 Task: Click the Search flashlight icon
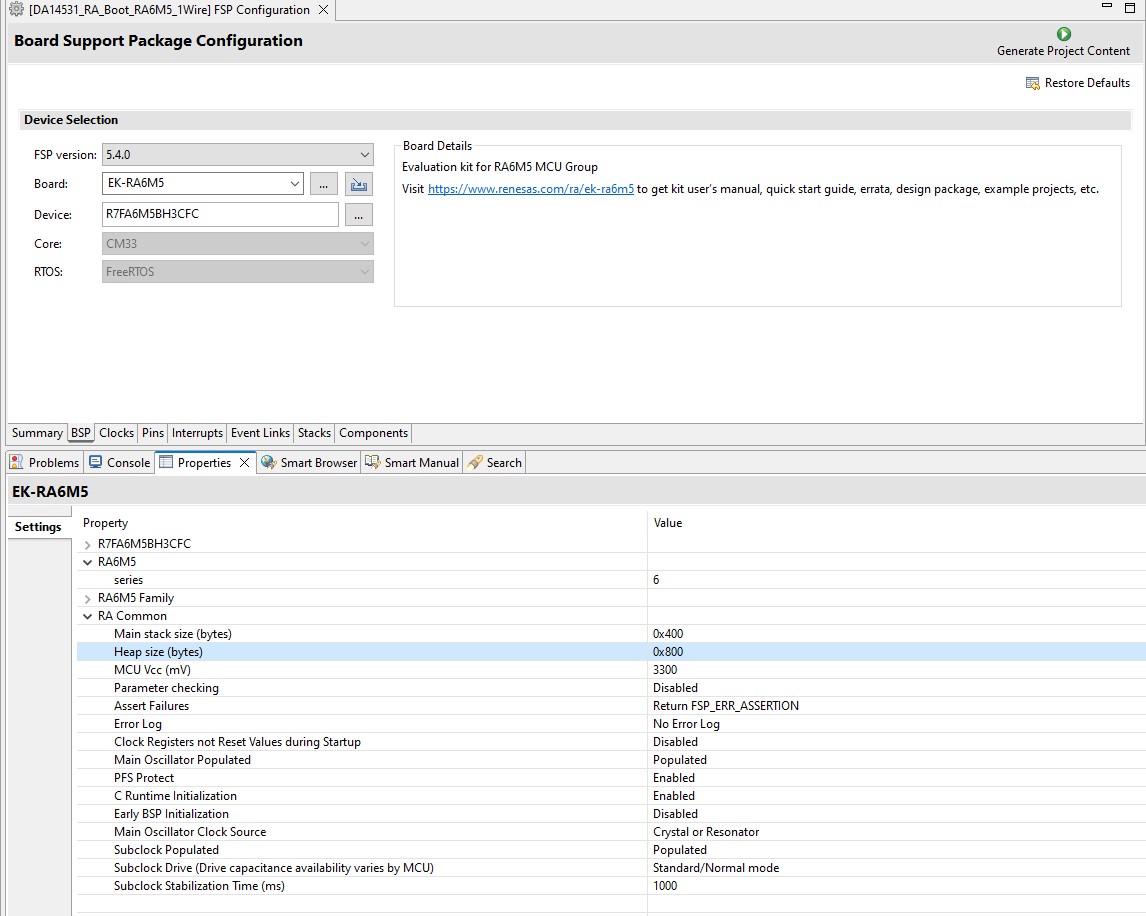(475, 462)
